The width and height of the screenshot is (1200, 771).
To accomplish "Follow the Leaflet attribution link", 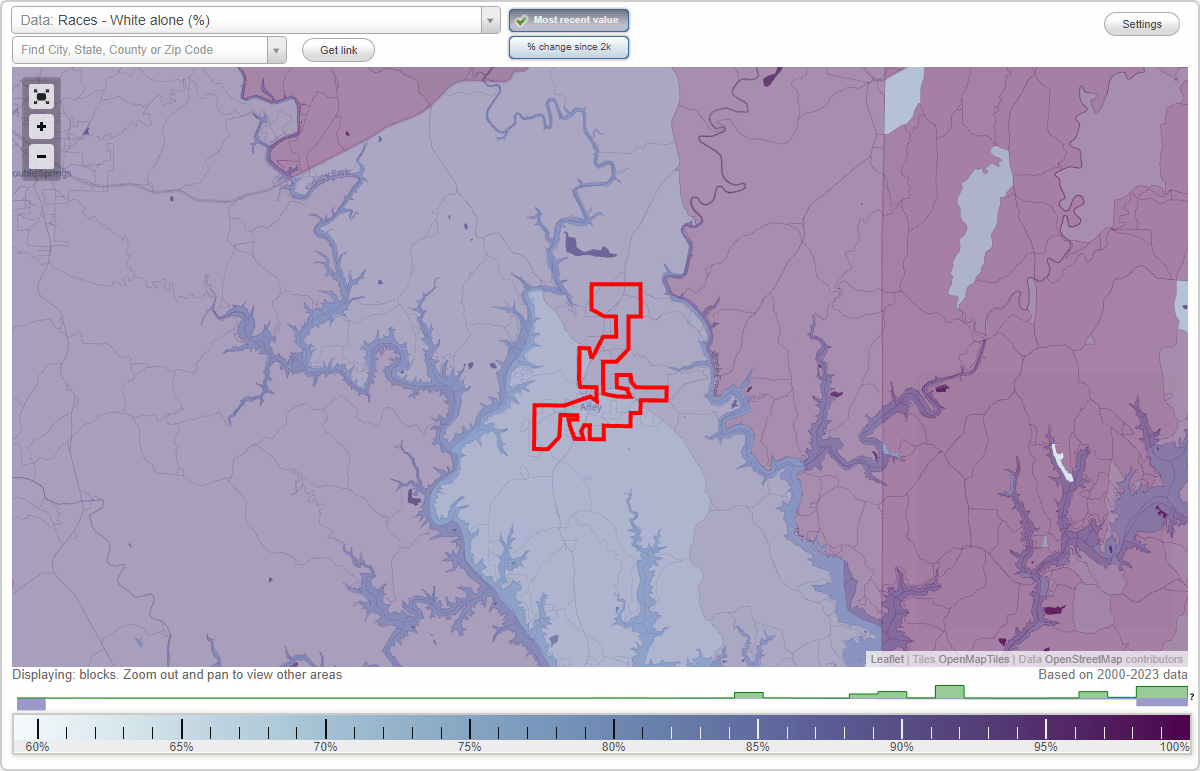I will point(886,659).
